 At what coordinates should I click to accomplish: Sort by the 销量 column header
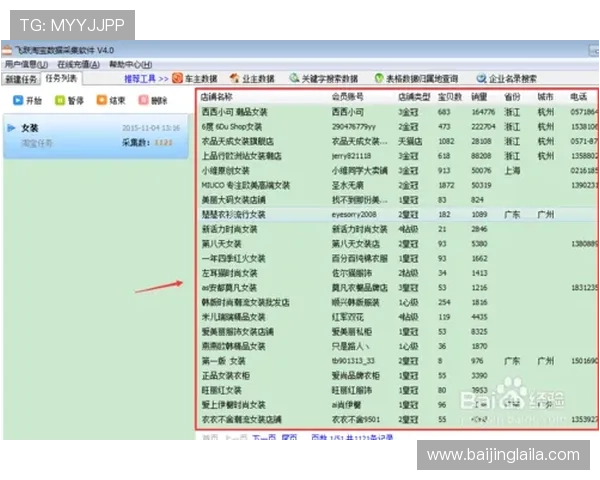click(x=479, y=97)
